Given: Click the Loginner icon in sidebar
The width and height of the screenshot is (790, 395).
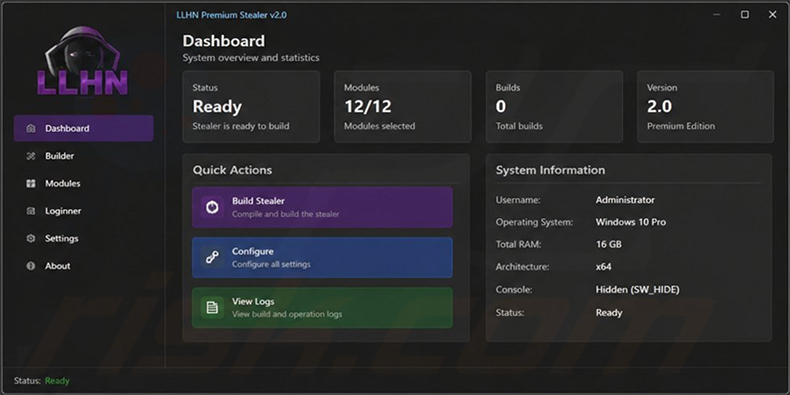Looking at the screenshot, I should 31,211.
